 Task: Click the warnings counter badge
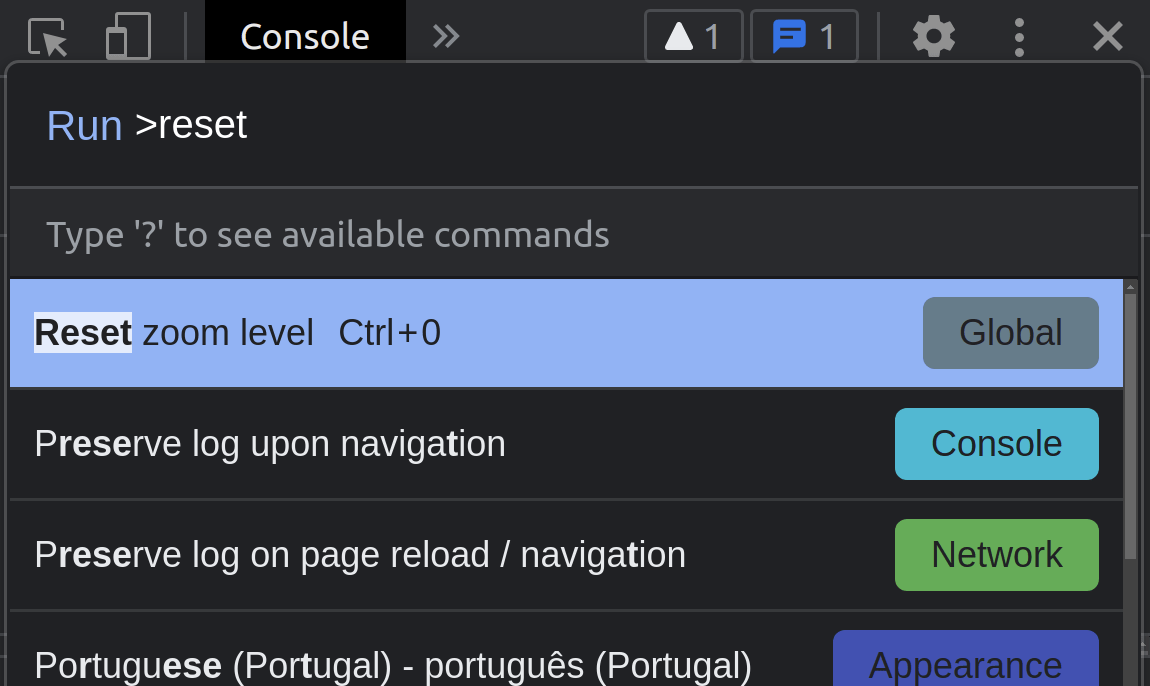coord(693,36)
